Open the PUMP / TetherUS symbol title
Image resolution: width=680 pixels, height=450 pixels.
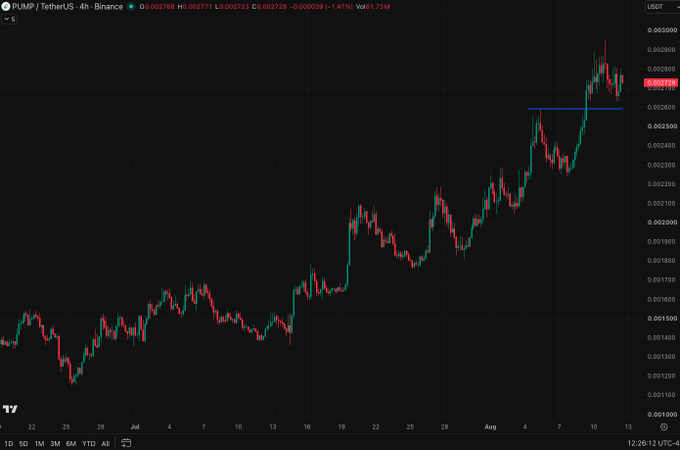[67, 7]
